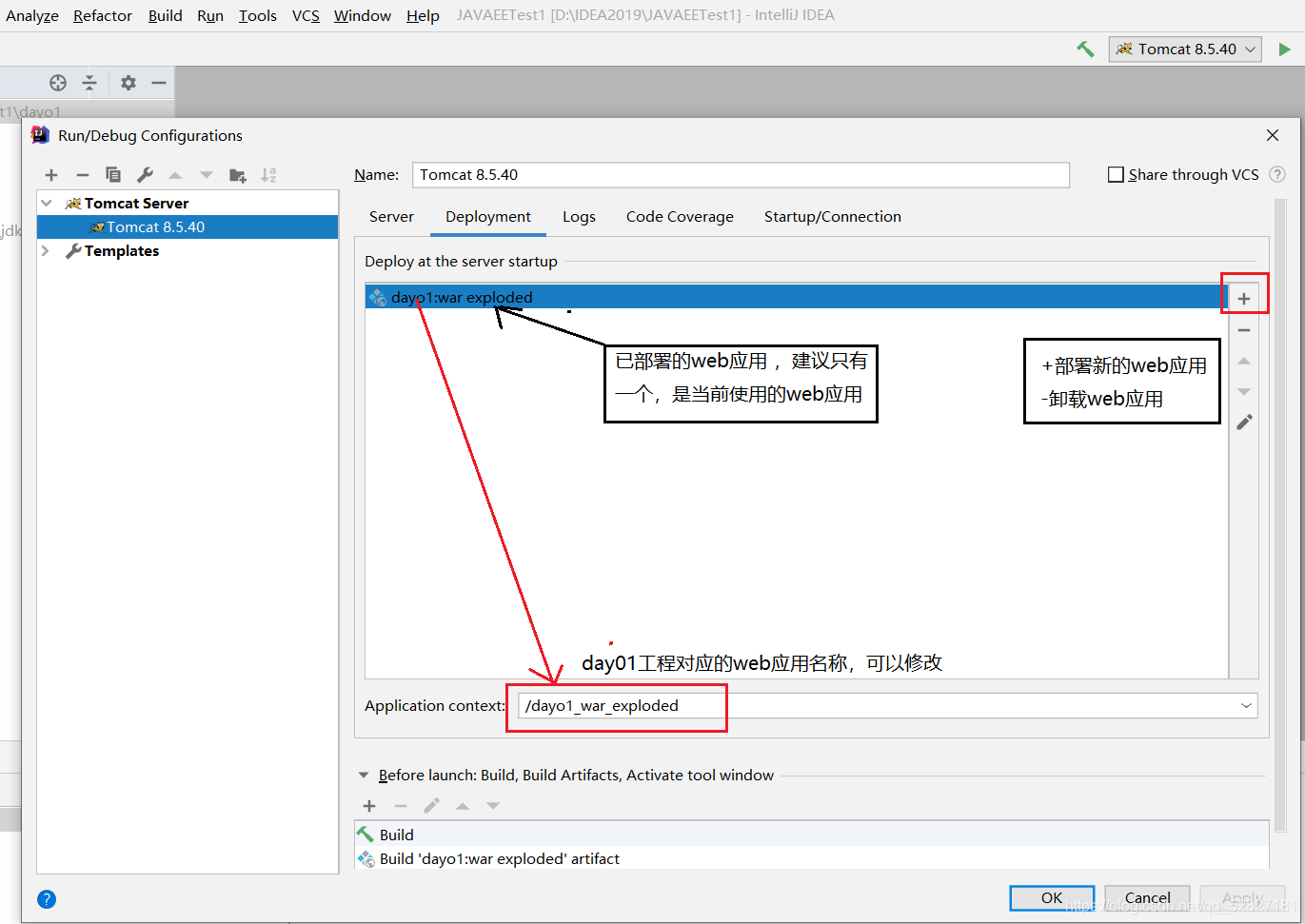The height and width of the screenshot is (924, 1305).
Task: Click the scroll-from-source target icon
Action: tap(58, 83)
